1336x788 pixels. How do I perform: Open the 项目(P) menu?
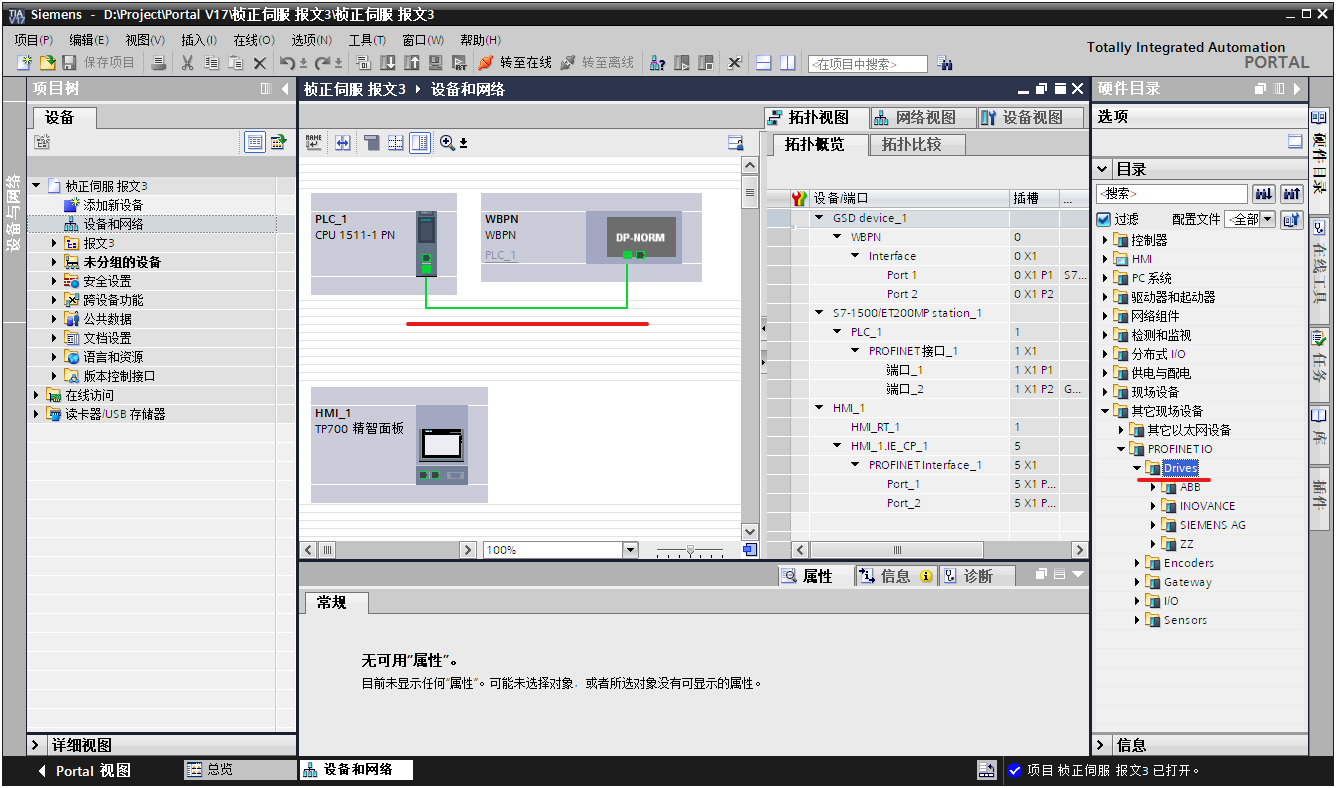tap(34, 40)
